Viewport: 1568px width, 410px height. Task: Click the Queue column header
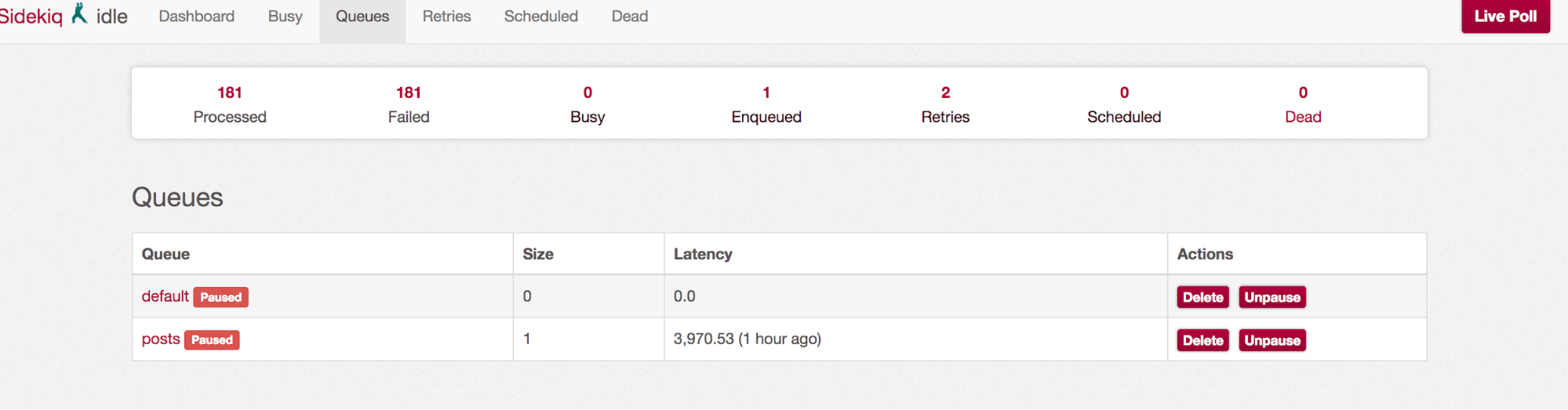click(166, 254)
